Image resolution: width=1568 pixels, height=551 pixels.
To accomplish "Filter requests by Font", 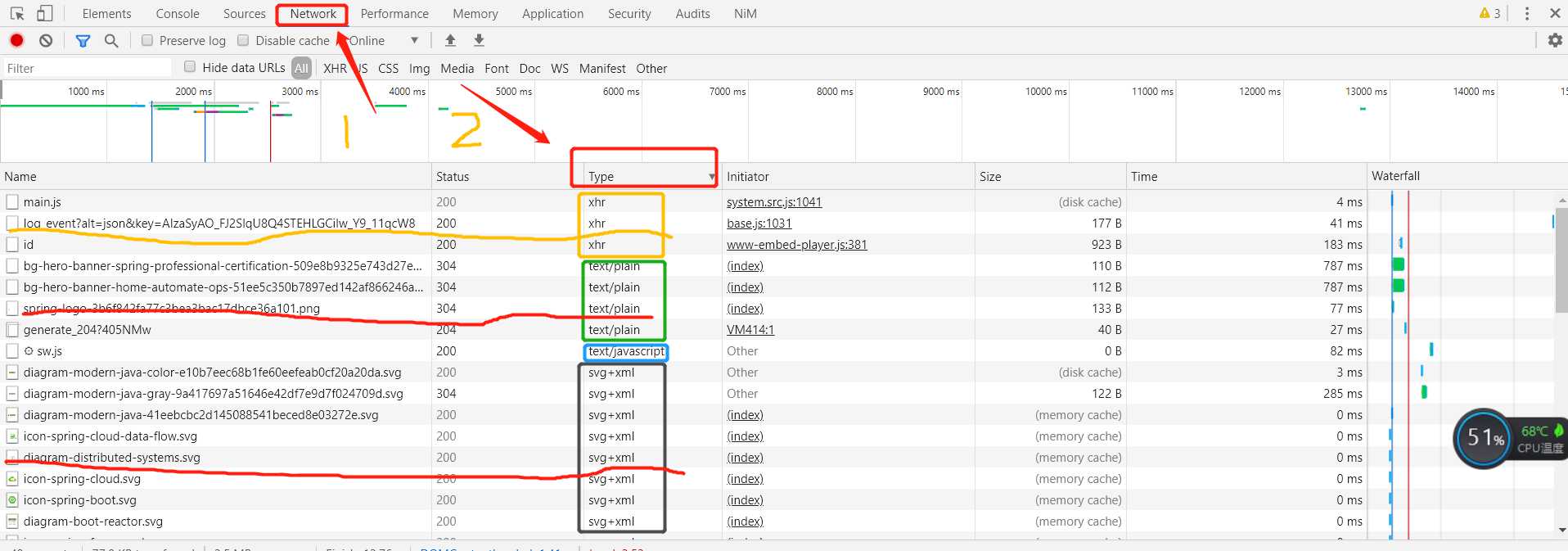I will click(496, 68).
